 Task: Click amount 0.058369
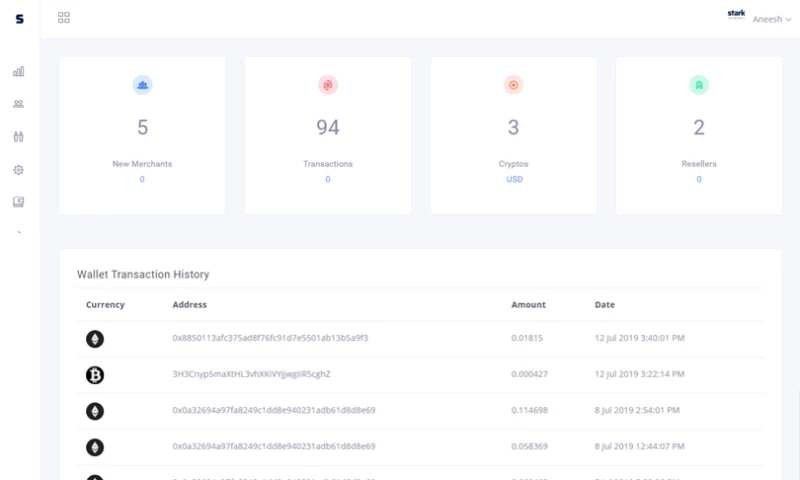(x=530, y=446)
